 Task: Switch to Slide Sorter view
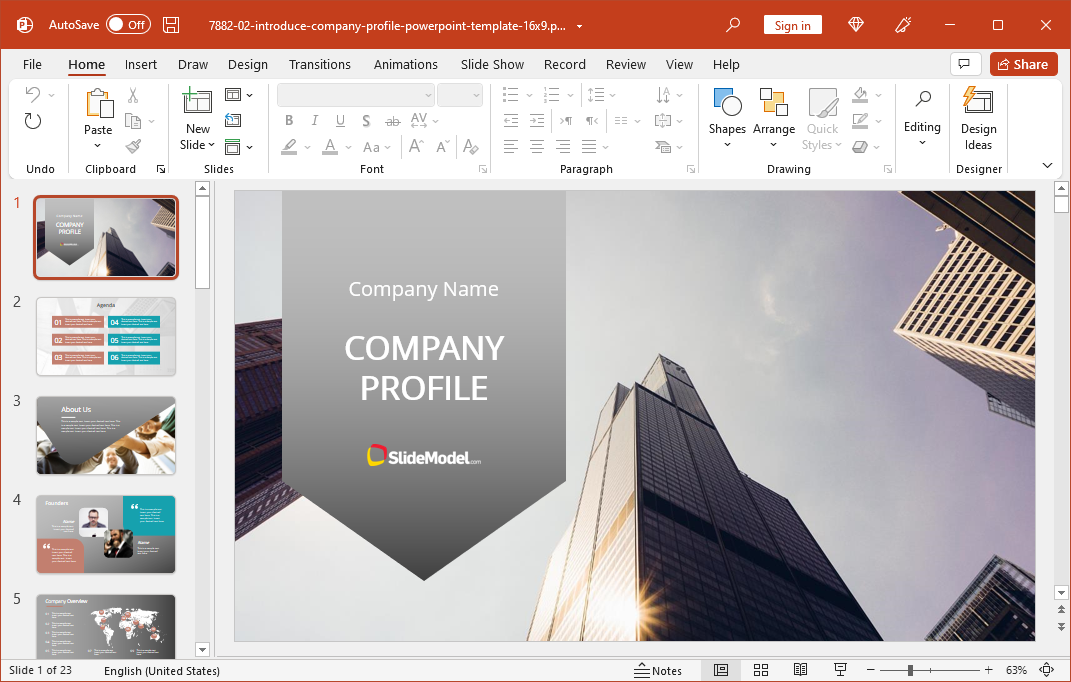[760, 670]
